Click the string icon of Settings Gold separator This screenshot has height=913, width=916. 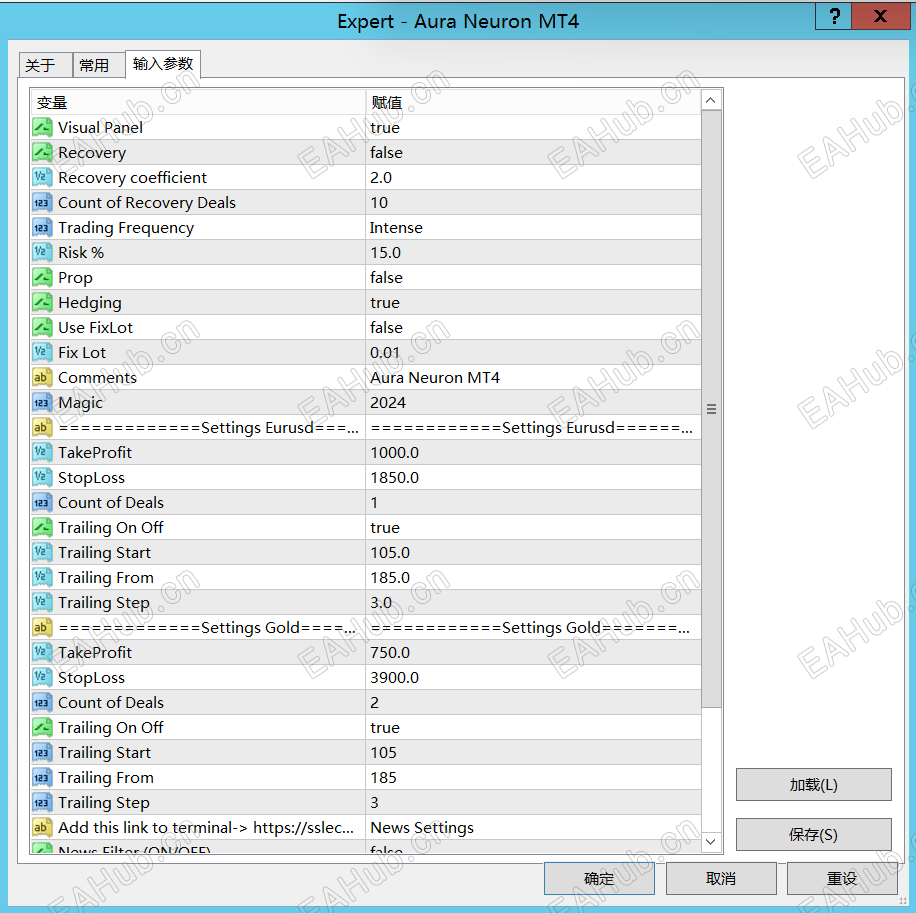(x=42, y=628)
